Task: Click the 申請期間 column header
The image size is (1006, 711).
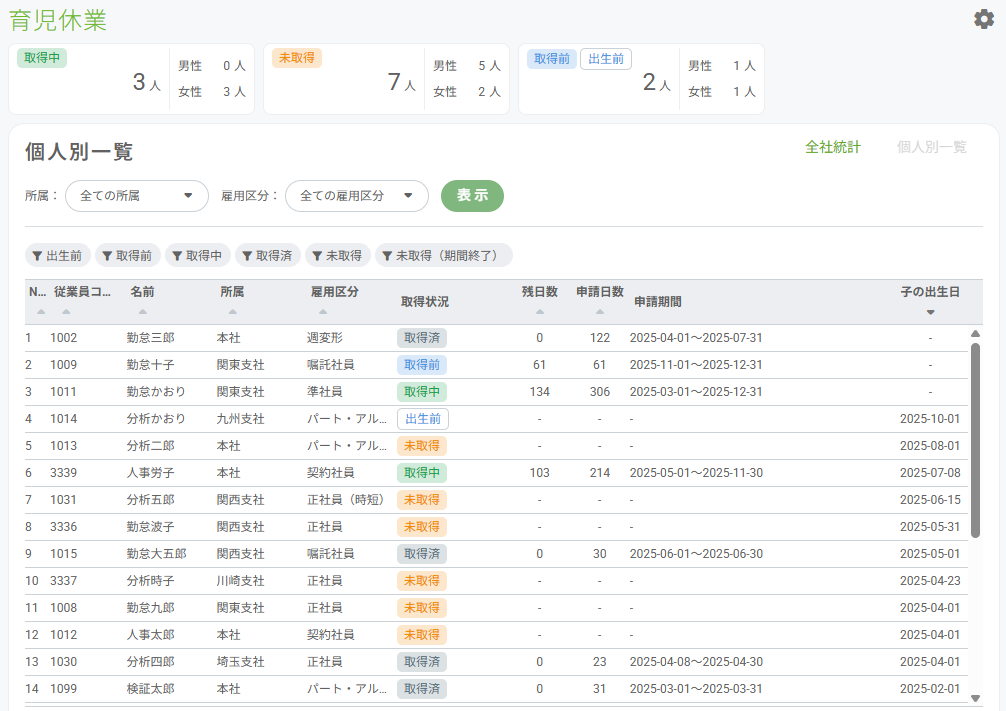Action: (x=658, y=302)
